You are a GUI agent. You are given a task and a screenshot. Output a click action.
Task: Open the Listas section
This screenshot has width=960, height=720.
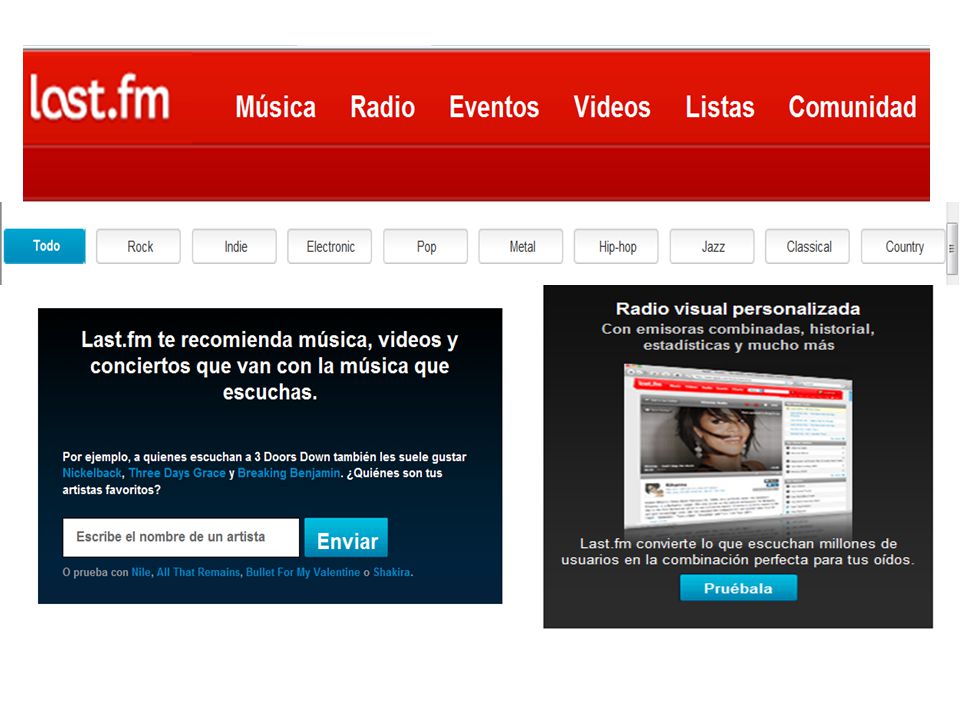(x=719, y=107)
